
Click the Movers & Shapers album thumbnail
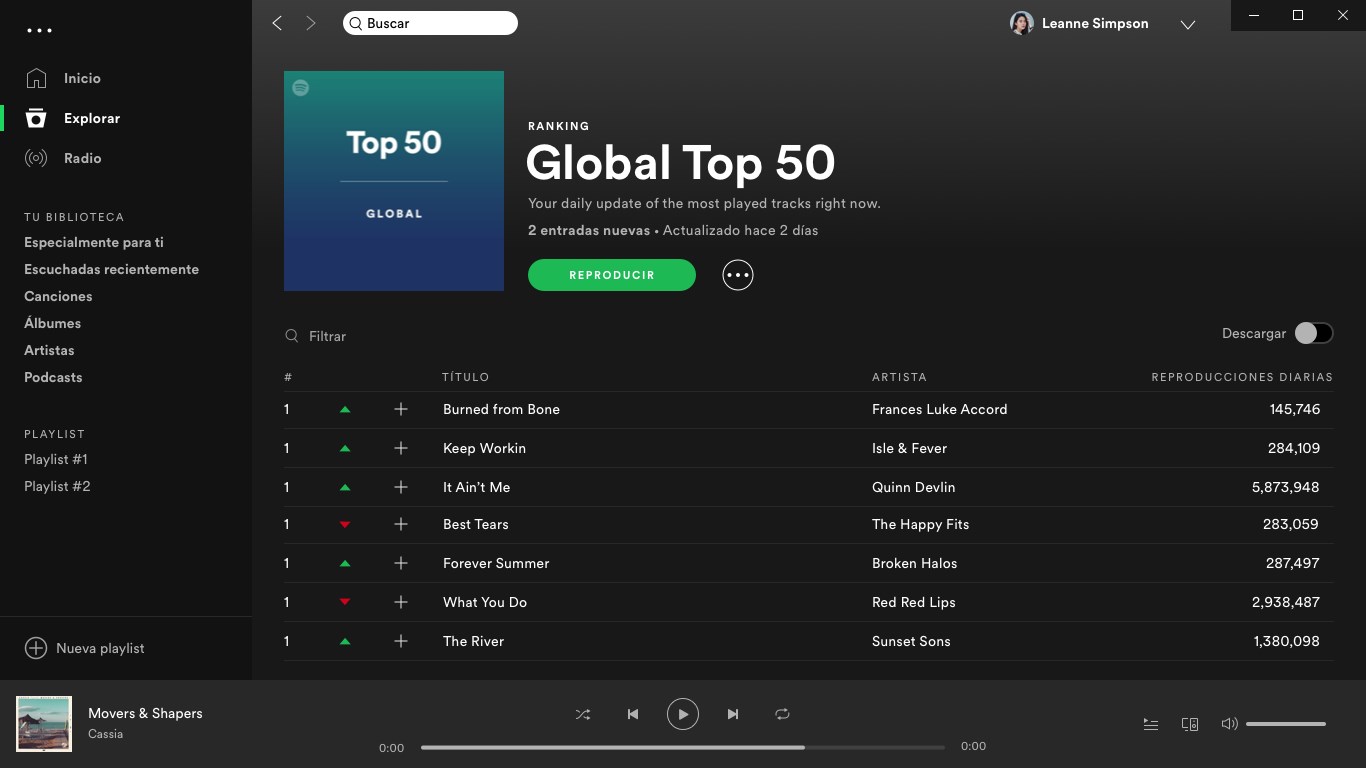tap(44, 724)
